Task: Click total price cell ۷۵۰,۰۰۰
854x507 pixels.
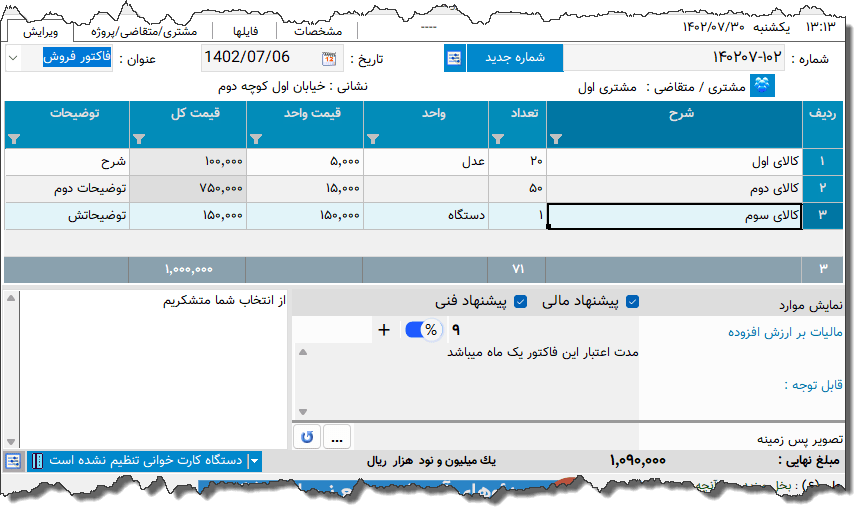Action: [188, 188]
